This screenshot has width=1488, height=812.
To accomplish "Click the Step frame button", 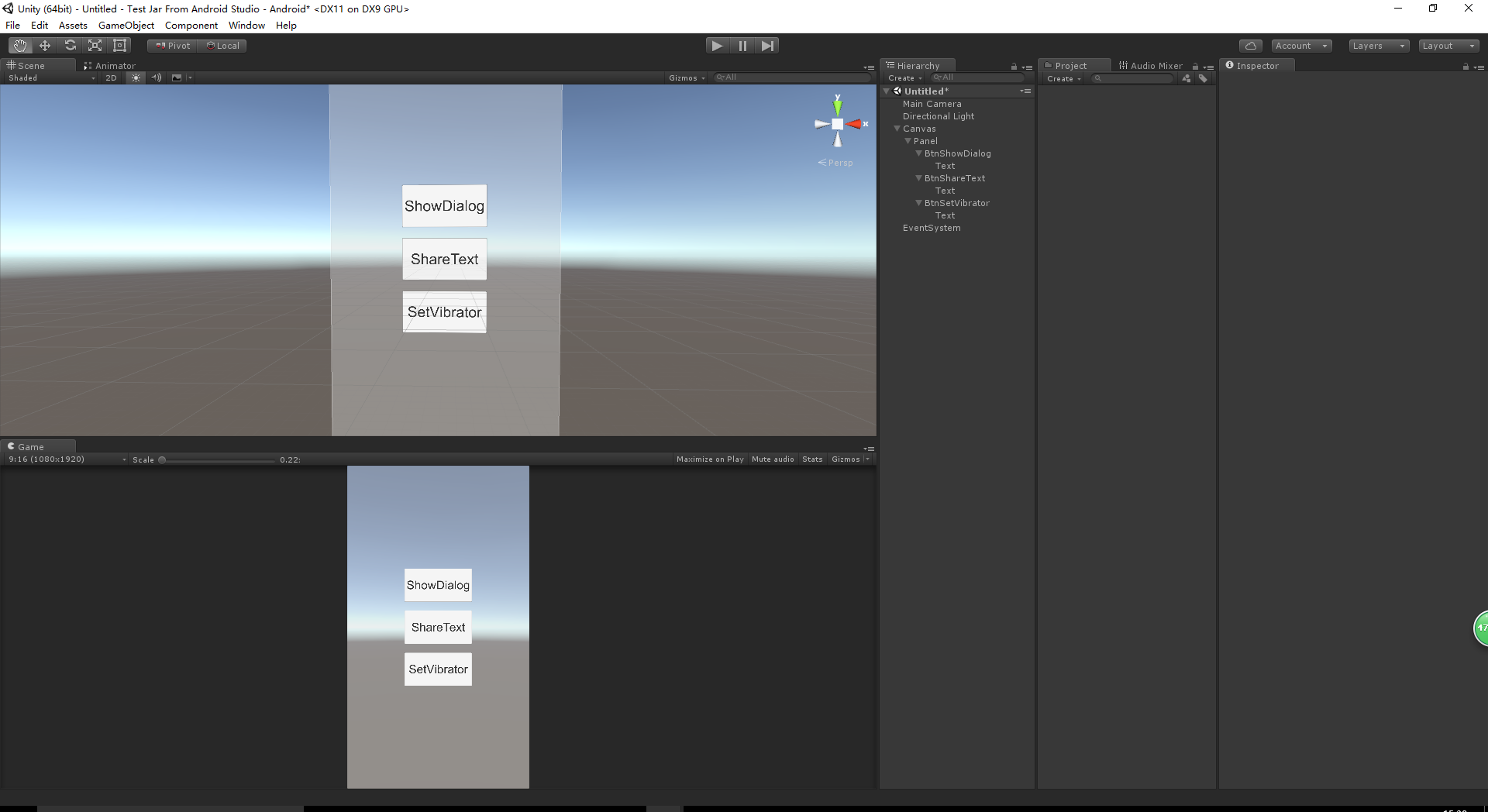I will (767, 46).
